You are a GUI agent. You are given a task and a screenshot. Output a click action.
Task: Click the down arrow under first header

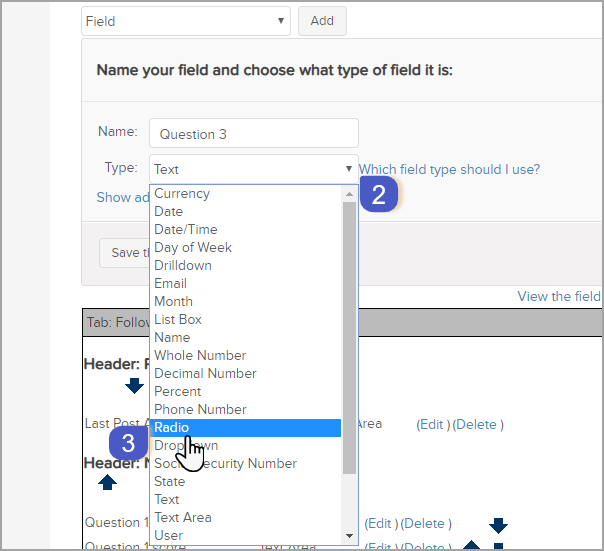click(134, 386)
